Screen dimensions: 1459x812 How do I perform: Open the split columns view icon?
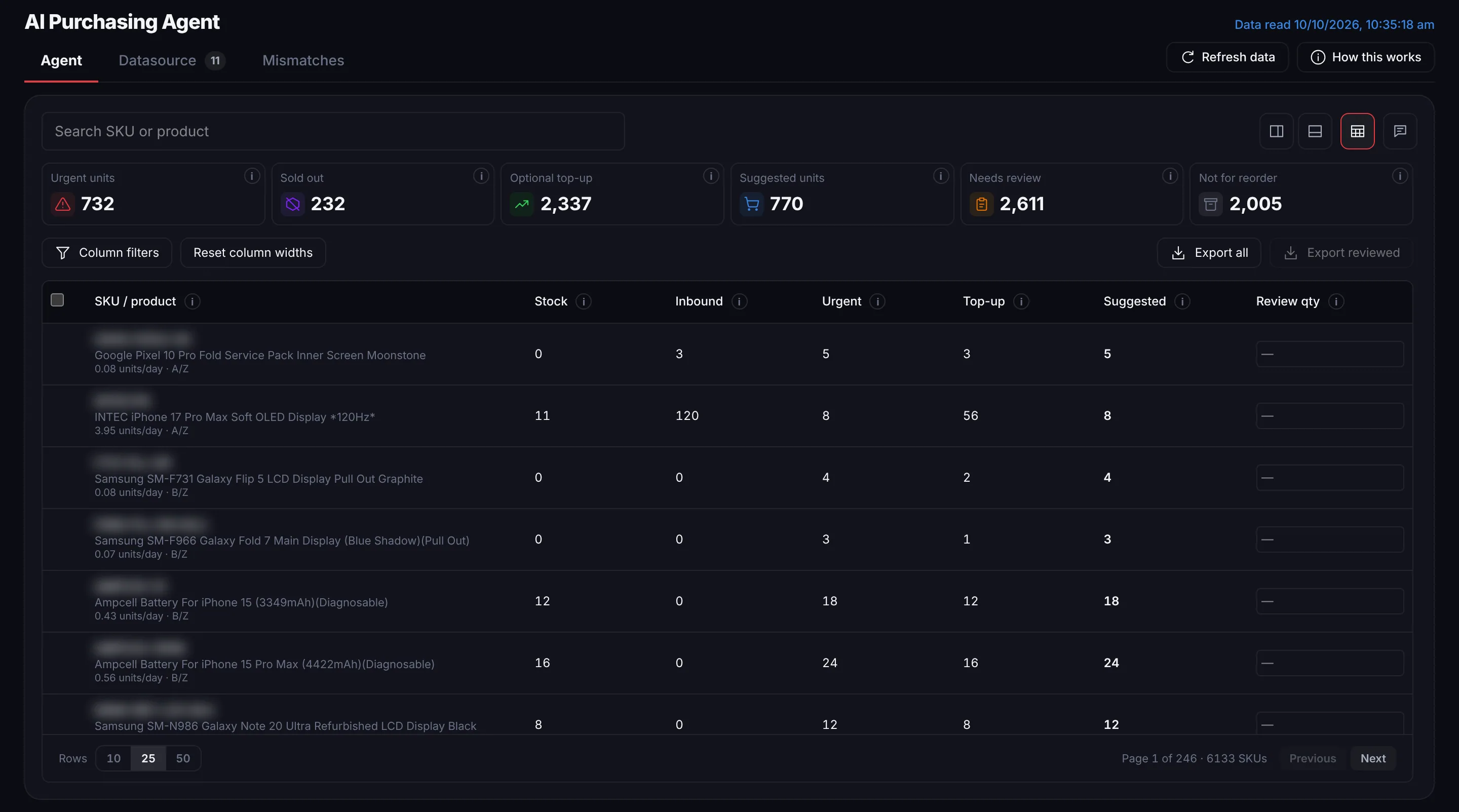pyautogui.click(x=1276, y=131)
